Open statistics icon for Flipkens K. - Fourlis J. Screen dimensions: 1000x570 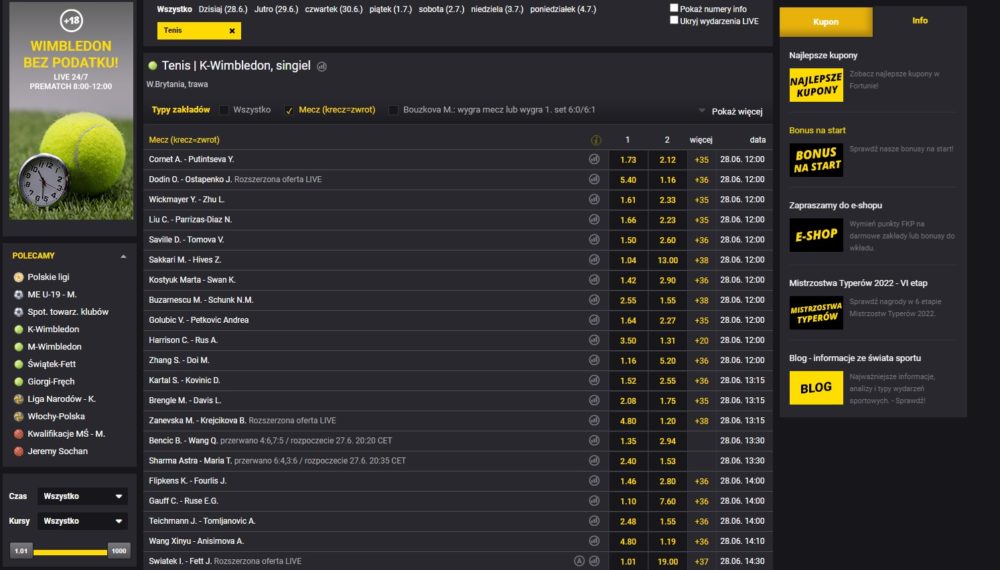(x=594, y=481)
